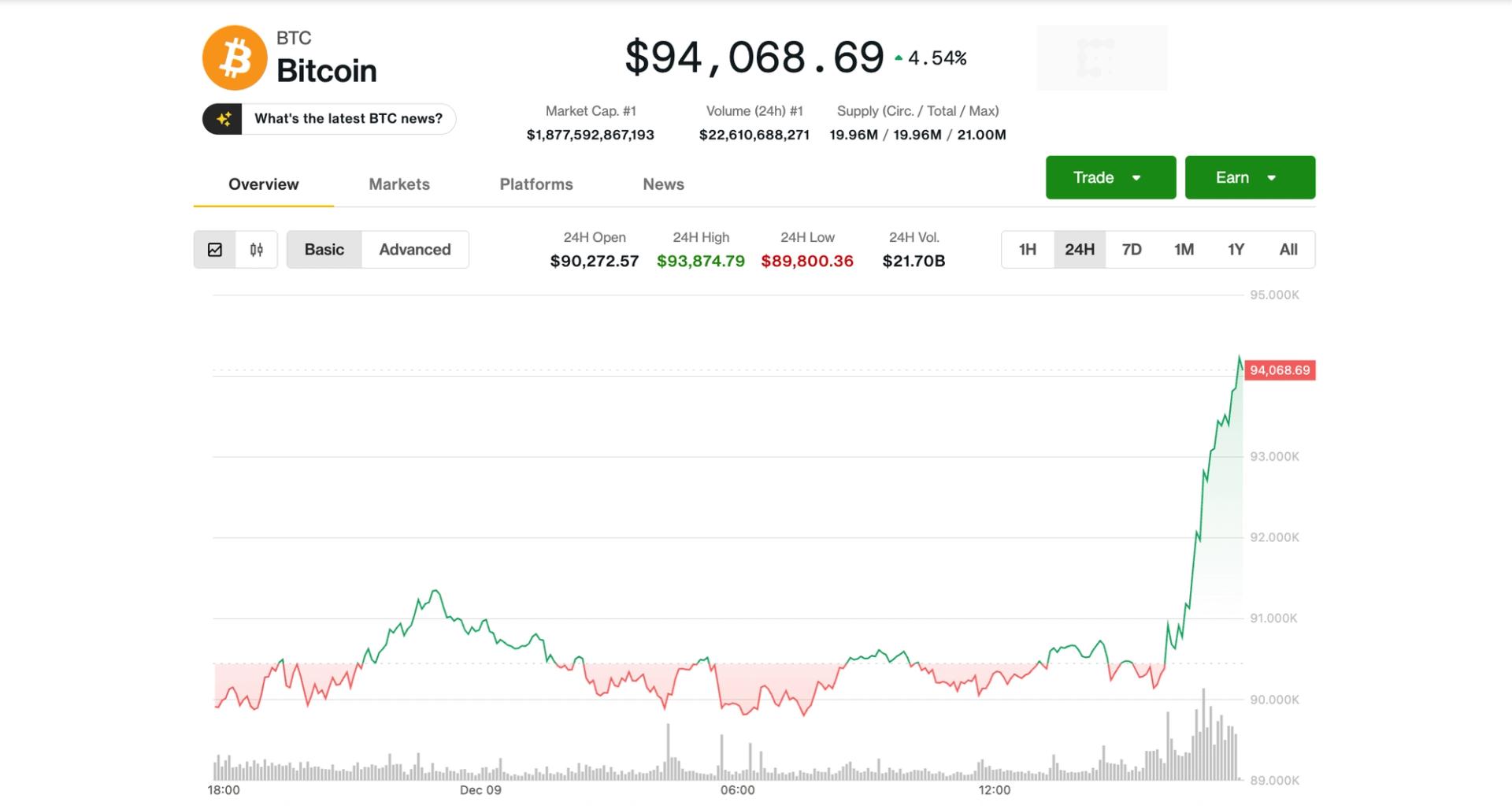Select the 7D timeframe button
Image resolution: width=1512 pixels, height=806 pixels.
[1132, 249]
